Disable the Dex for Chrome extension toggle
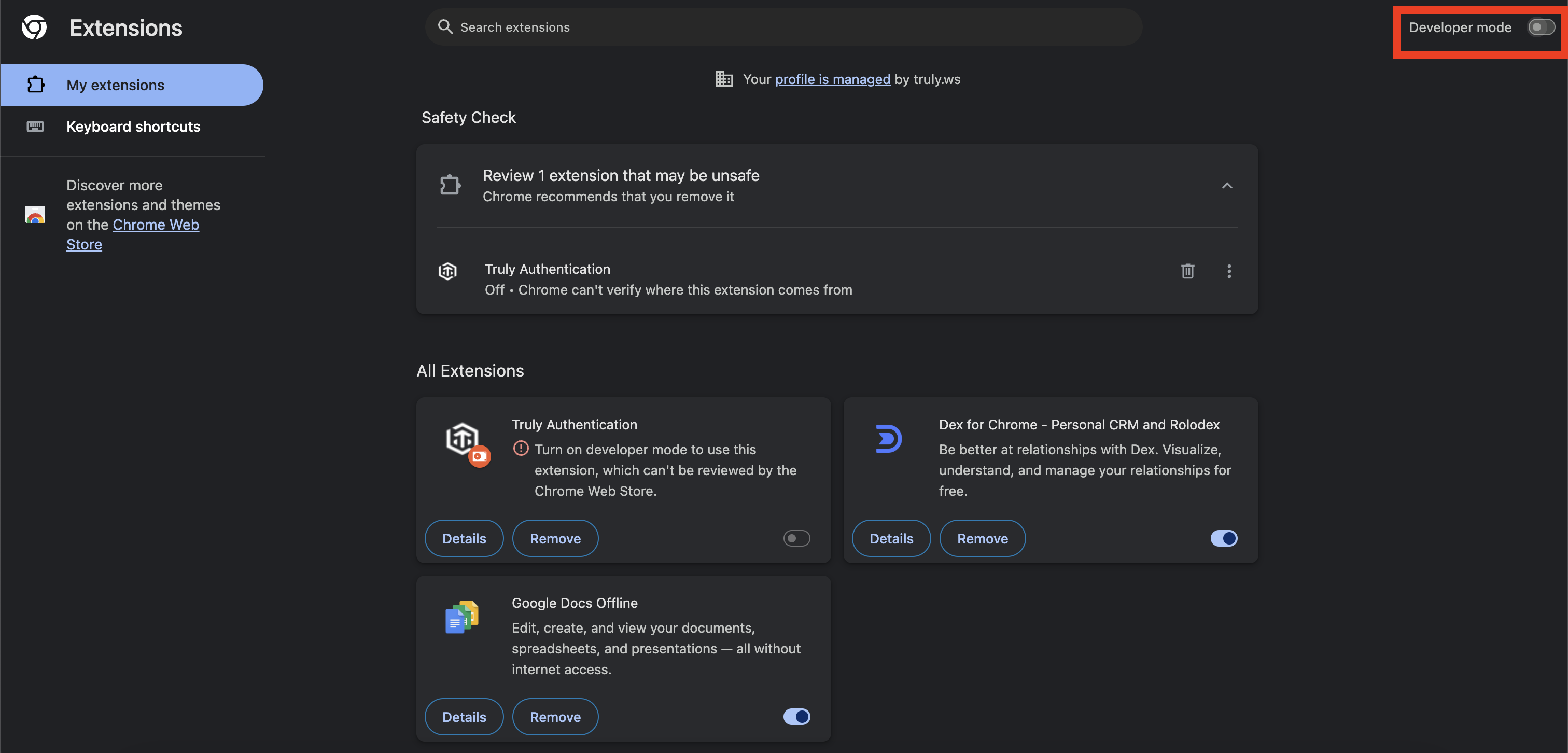 1224,538
